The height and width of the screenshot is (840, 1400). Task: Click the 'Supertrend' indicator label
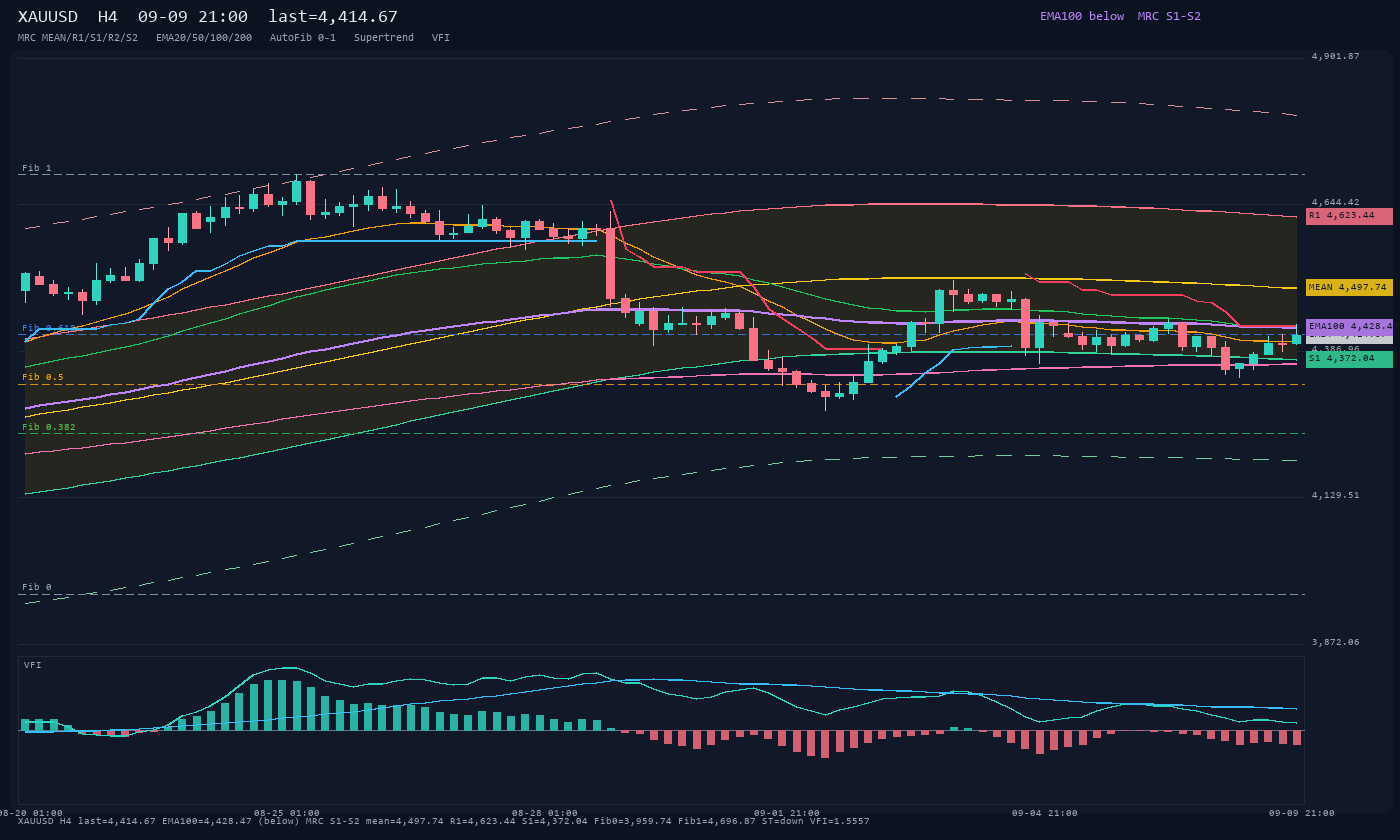coord(384,38)
